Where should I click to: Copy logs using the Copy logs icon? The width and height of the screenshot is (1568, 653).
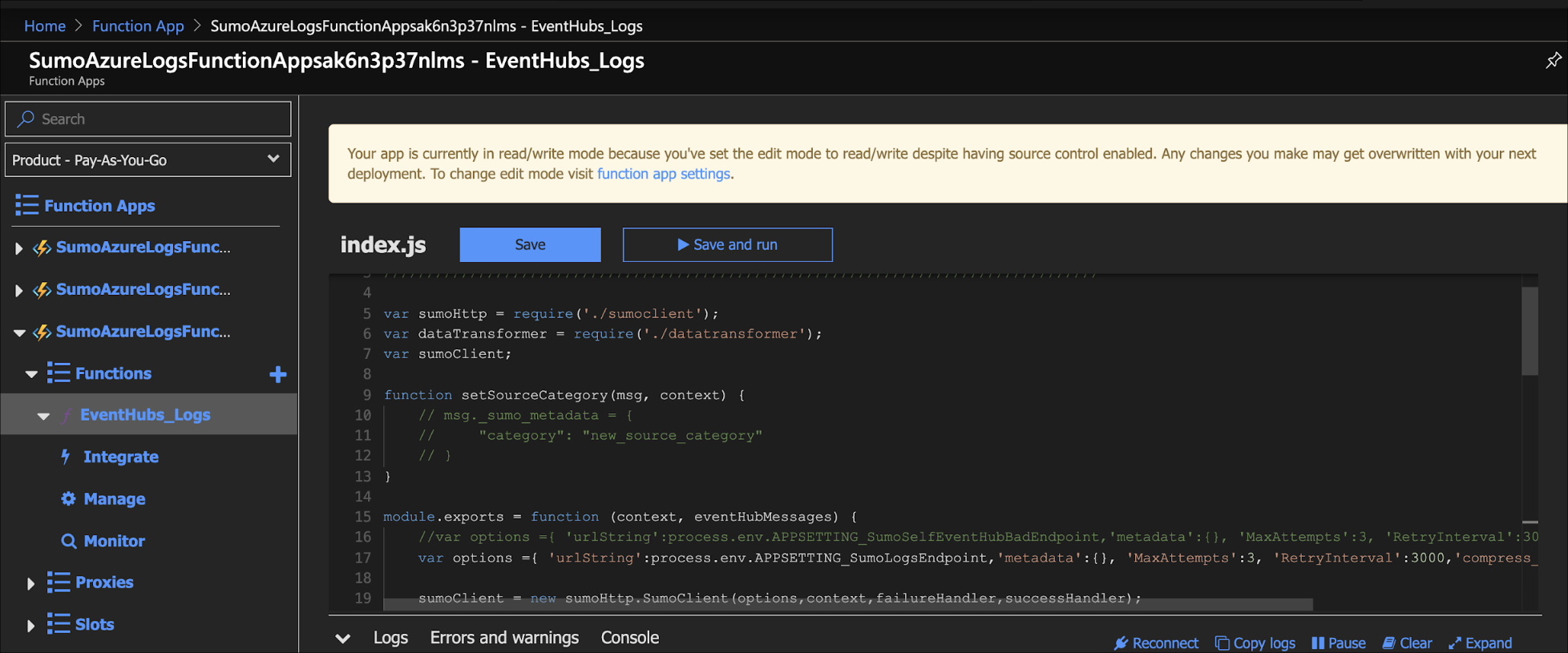[x=1222, y=643]
